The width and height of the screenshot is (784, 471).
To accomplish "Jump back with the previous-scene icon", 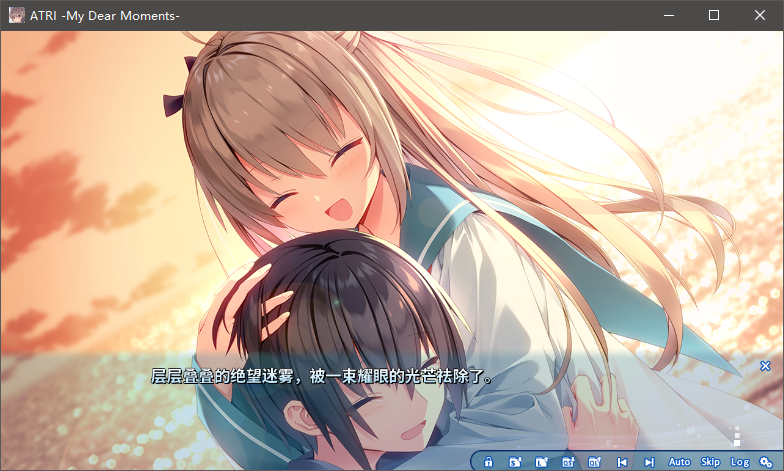I will click(622, 462).
